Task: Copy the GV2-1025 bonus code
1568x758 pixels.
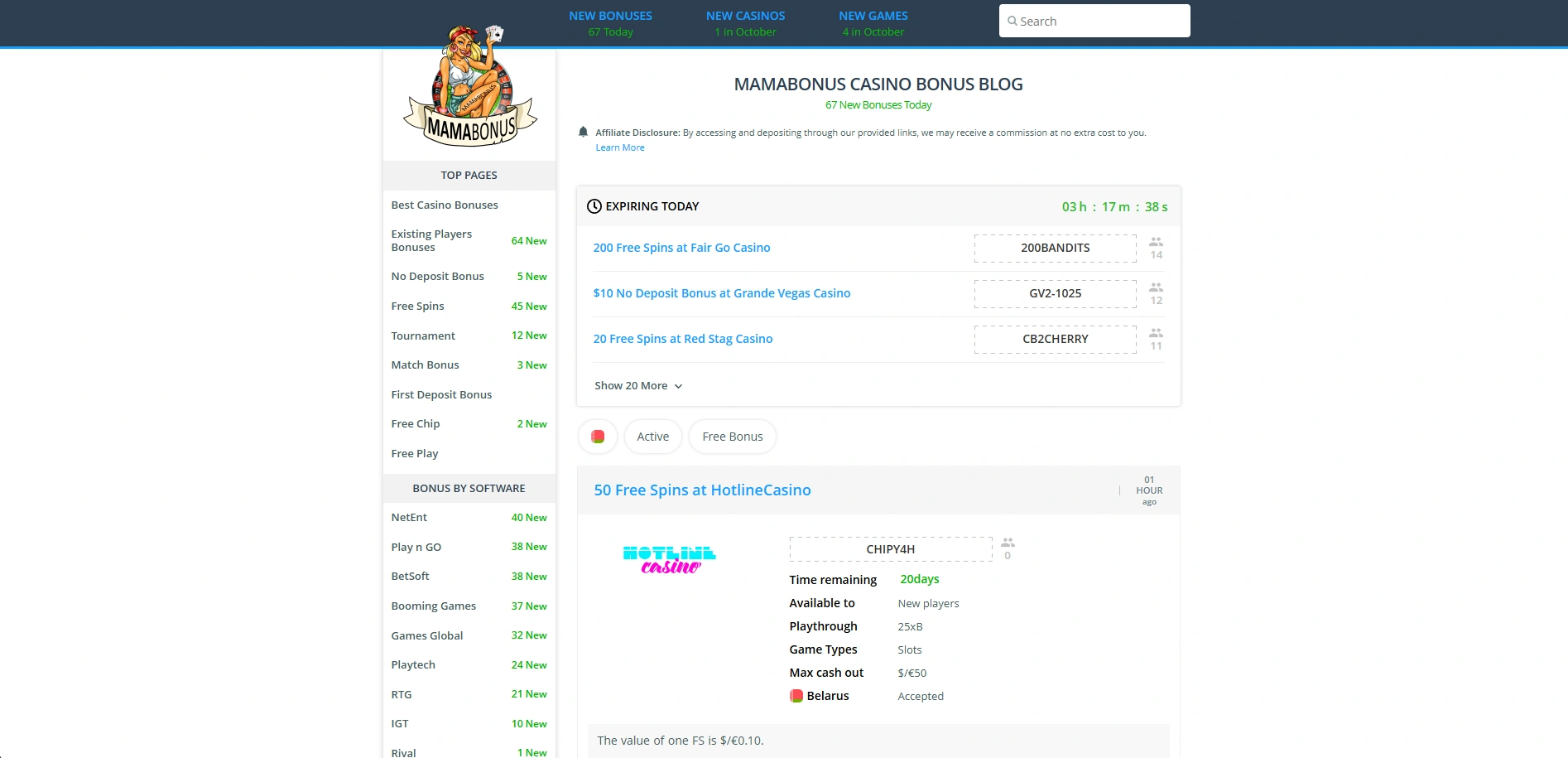Action: 1056,294
